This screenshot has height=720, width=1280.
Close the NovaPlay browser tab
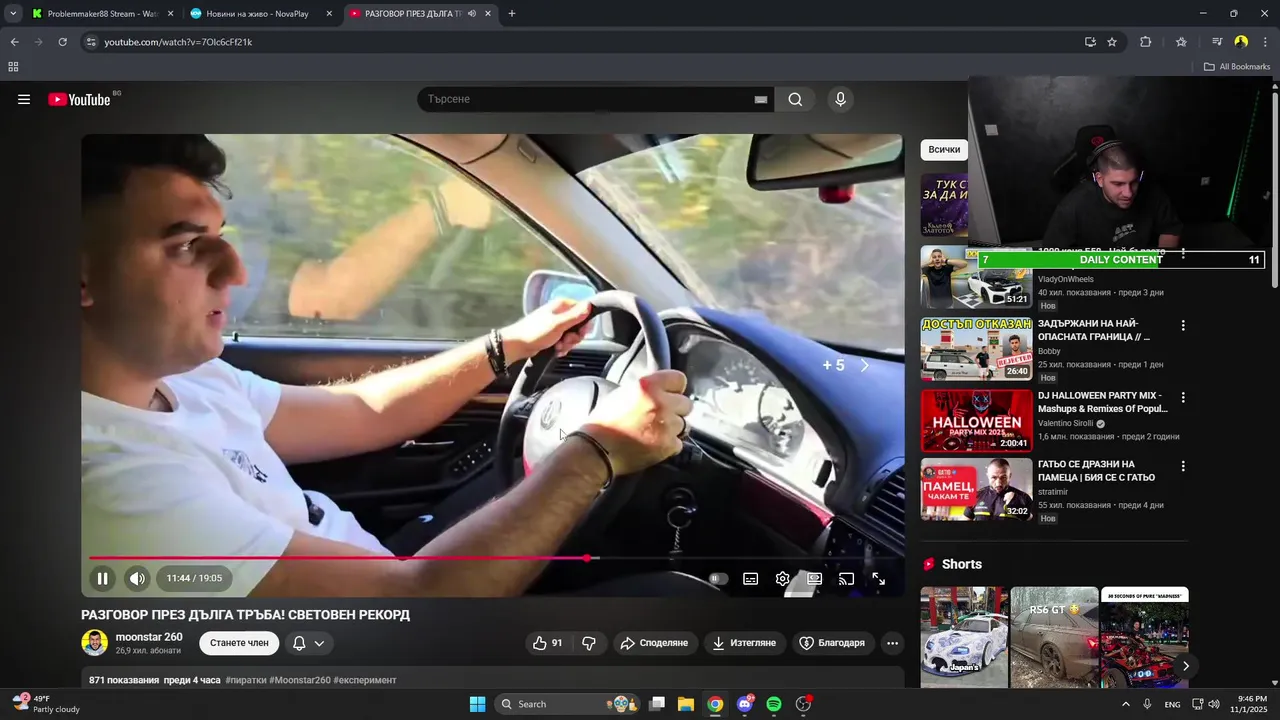(329, 14)
